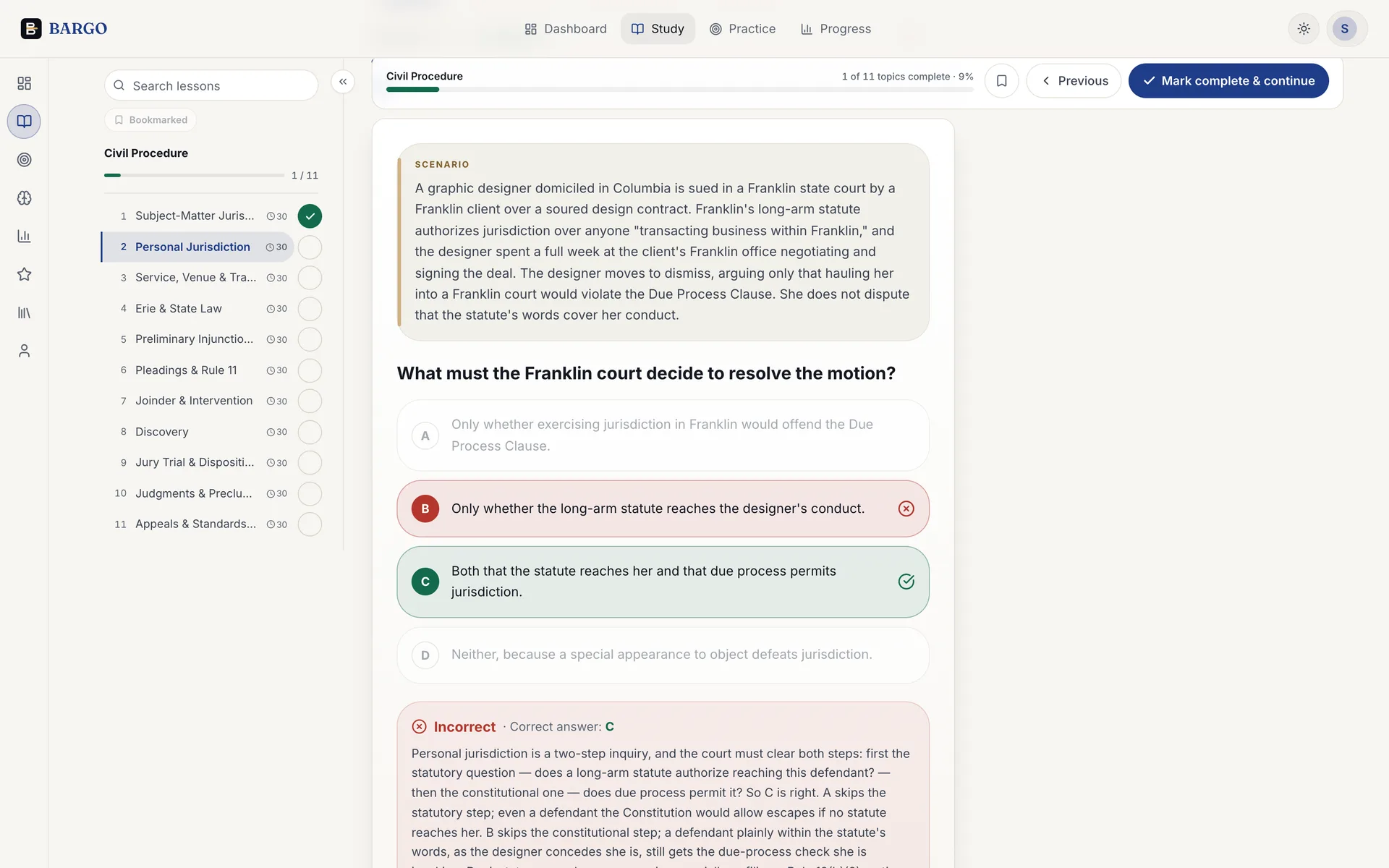This screenshot has width=1389, height=868.
Task: Click the red X icon on answer B
Action: (906, 509)
